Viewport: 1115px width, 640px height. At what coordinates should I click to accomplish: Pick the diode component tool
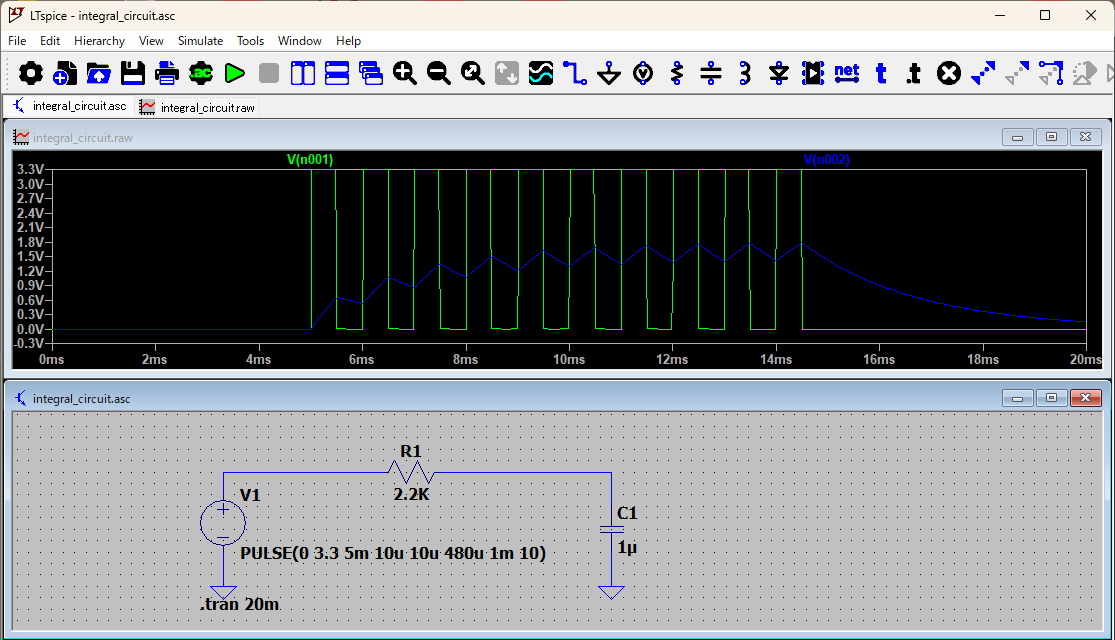pyautogui.click(x=779, y=73)
